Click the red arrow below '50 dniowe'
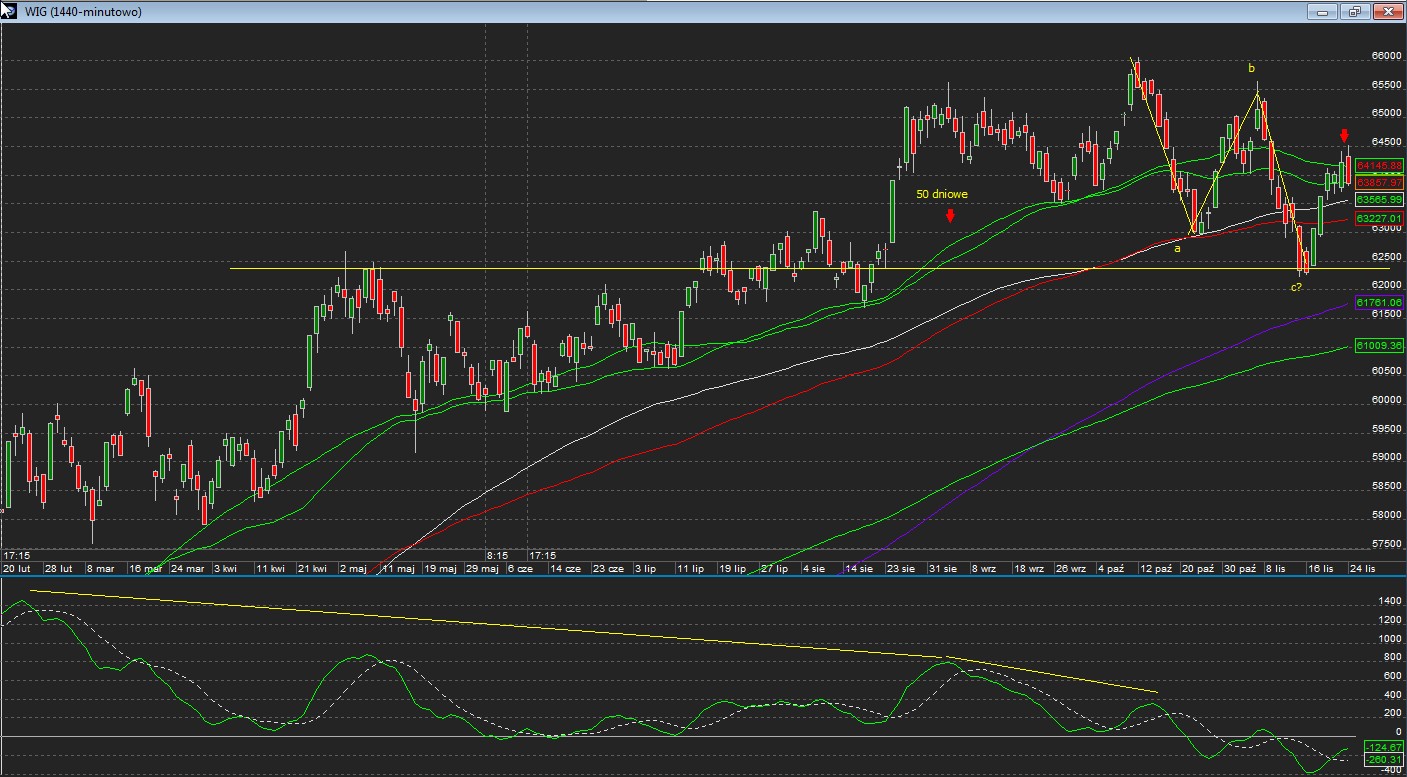 coord(950,214)
